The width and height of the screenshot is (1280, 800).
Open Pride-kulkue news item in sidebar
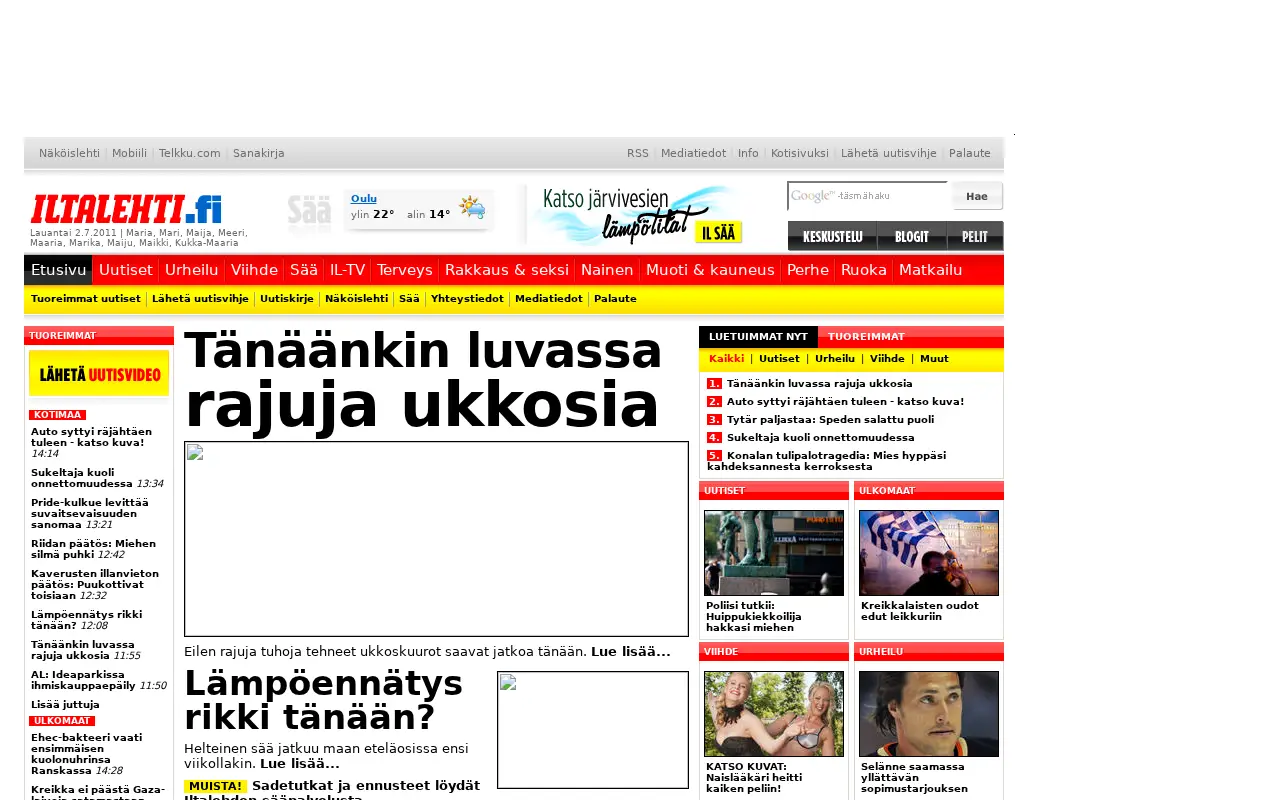coord(90,513)
